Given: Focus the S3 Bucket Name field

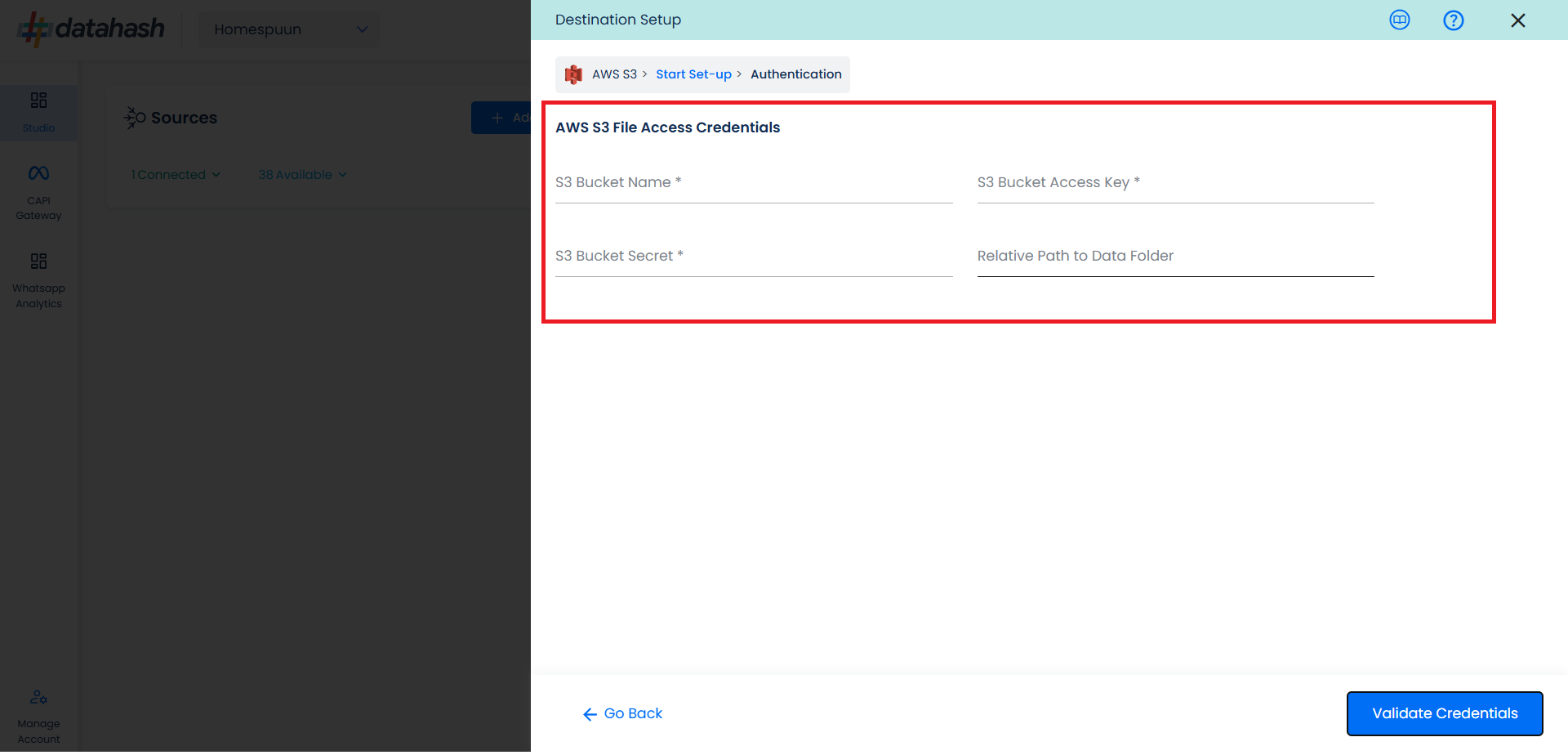Looking at the screenshot, I should coord(754,183).
